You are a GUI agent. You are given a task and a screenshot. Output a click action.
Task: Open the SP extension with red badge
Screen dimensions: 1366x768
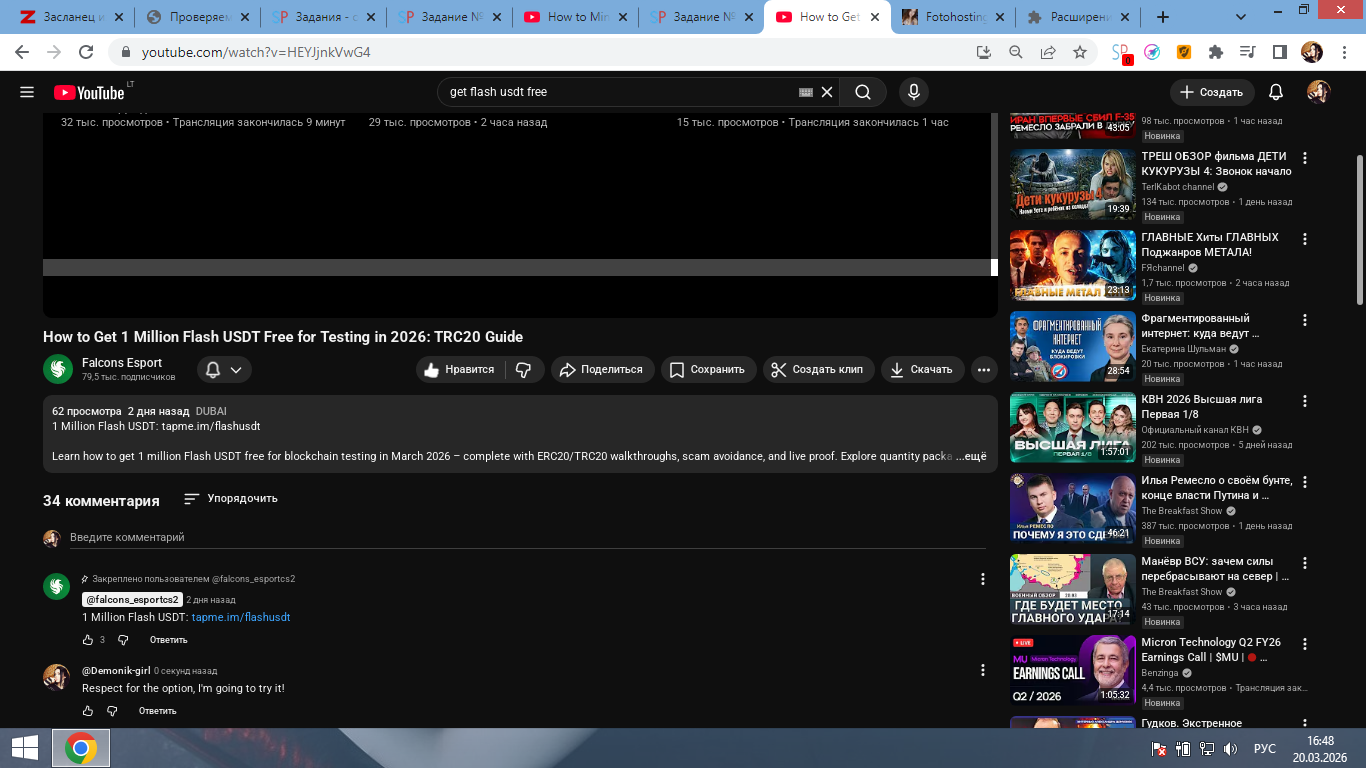tap(1121, 53)
